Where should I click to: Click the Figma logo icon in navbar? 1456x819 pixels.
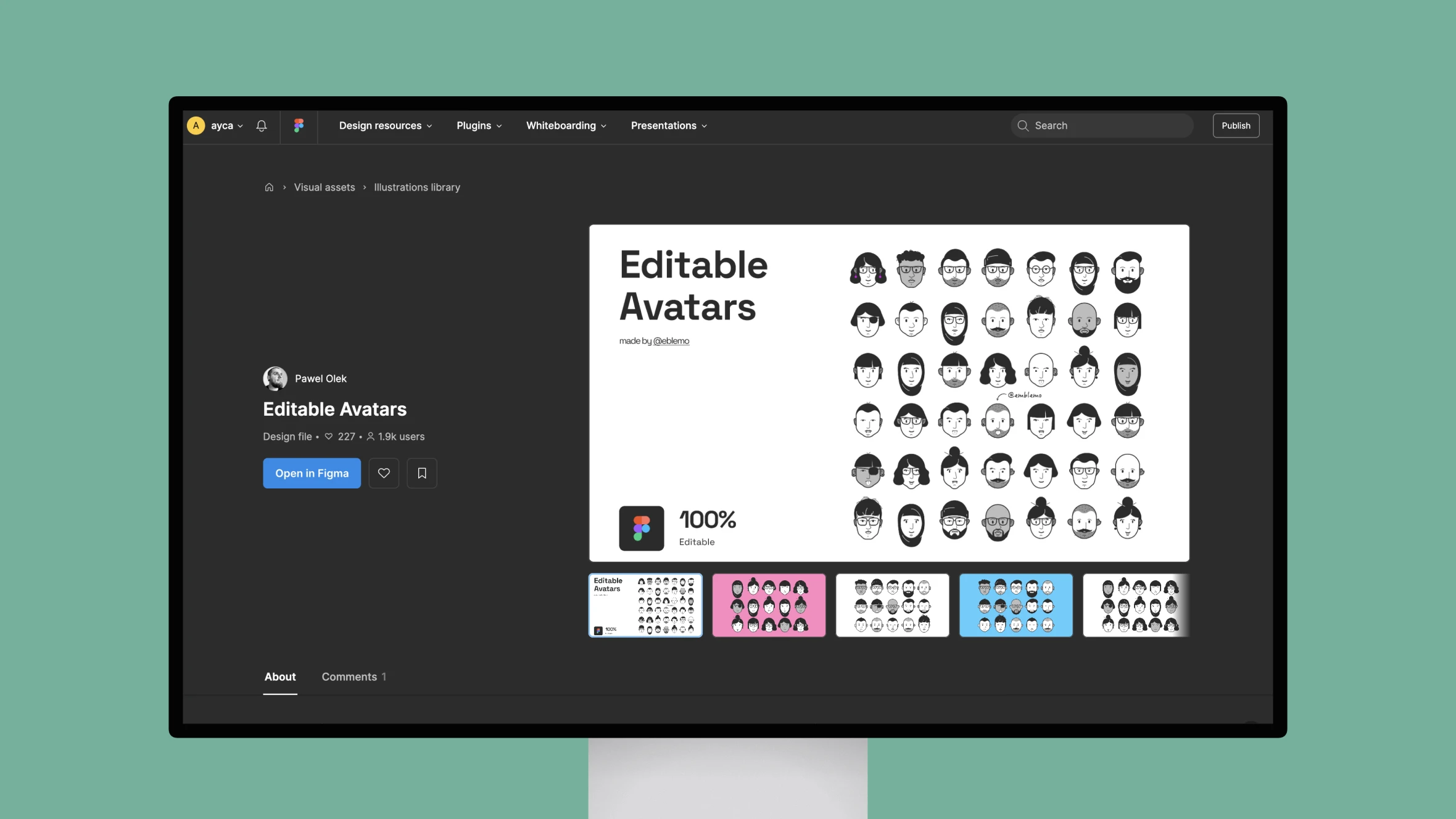298,125
